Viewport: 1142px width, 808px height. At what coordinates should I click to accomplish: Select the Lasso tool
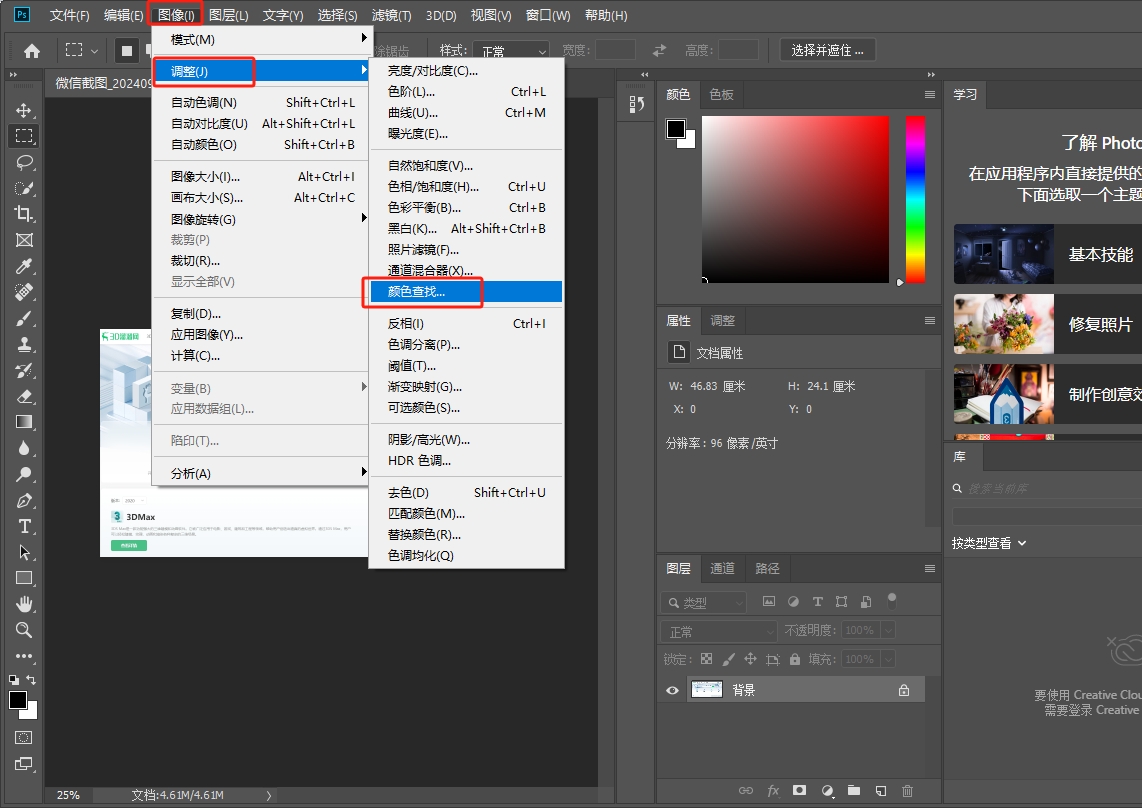pos(24,162)
